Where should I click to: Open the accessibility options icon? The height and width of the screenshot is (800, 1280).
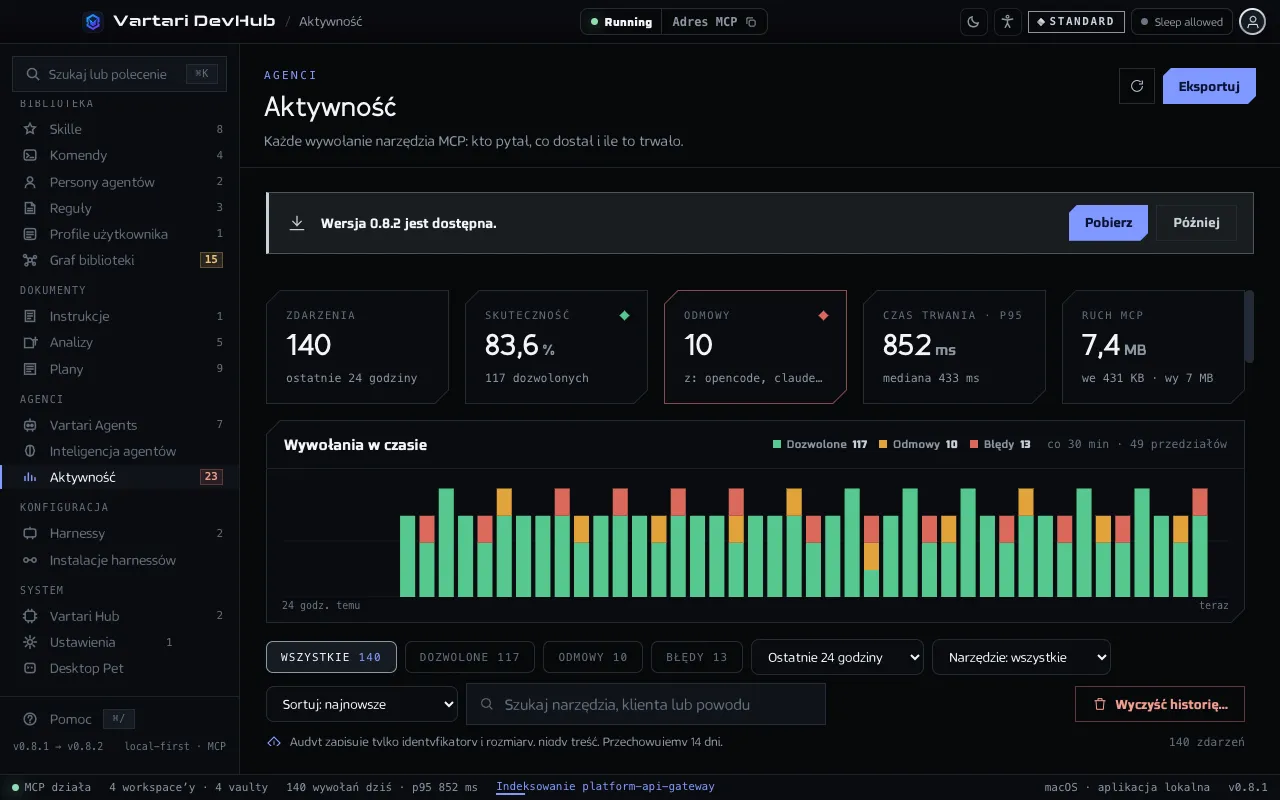pyautogui.click(x=1007, y=22)
